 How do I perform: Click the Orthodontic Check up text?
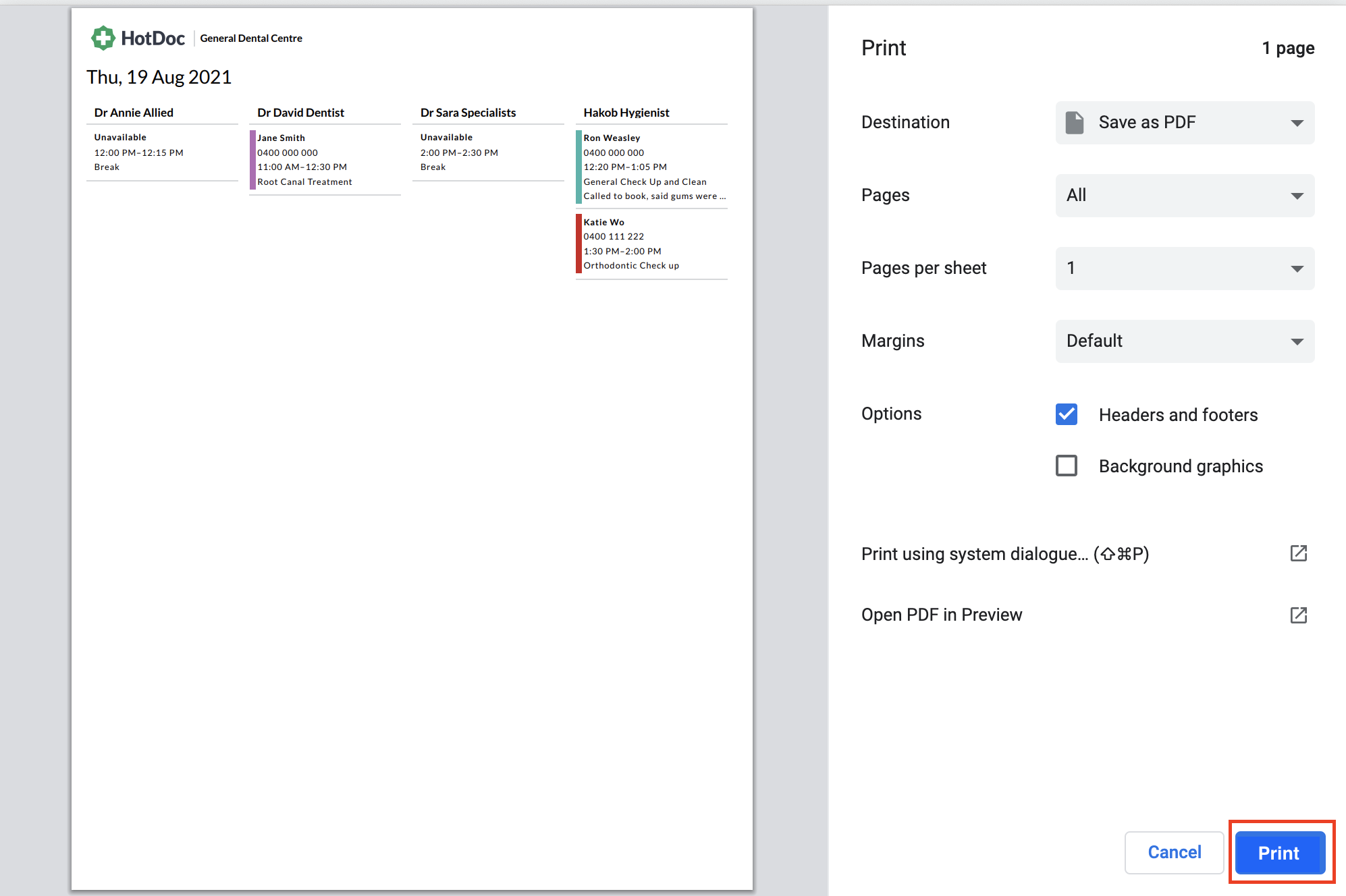(631, 265)
